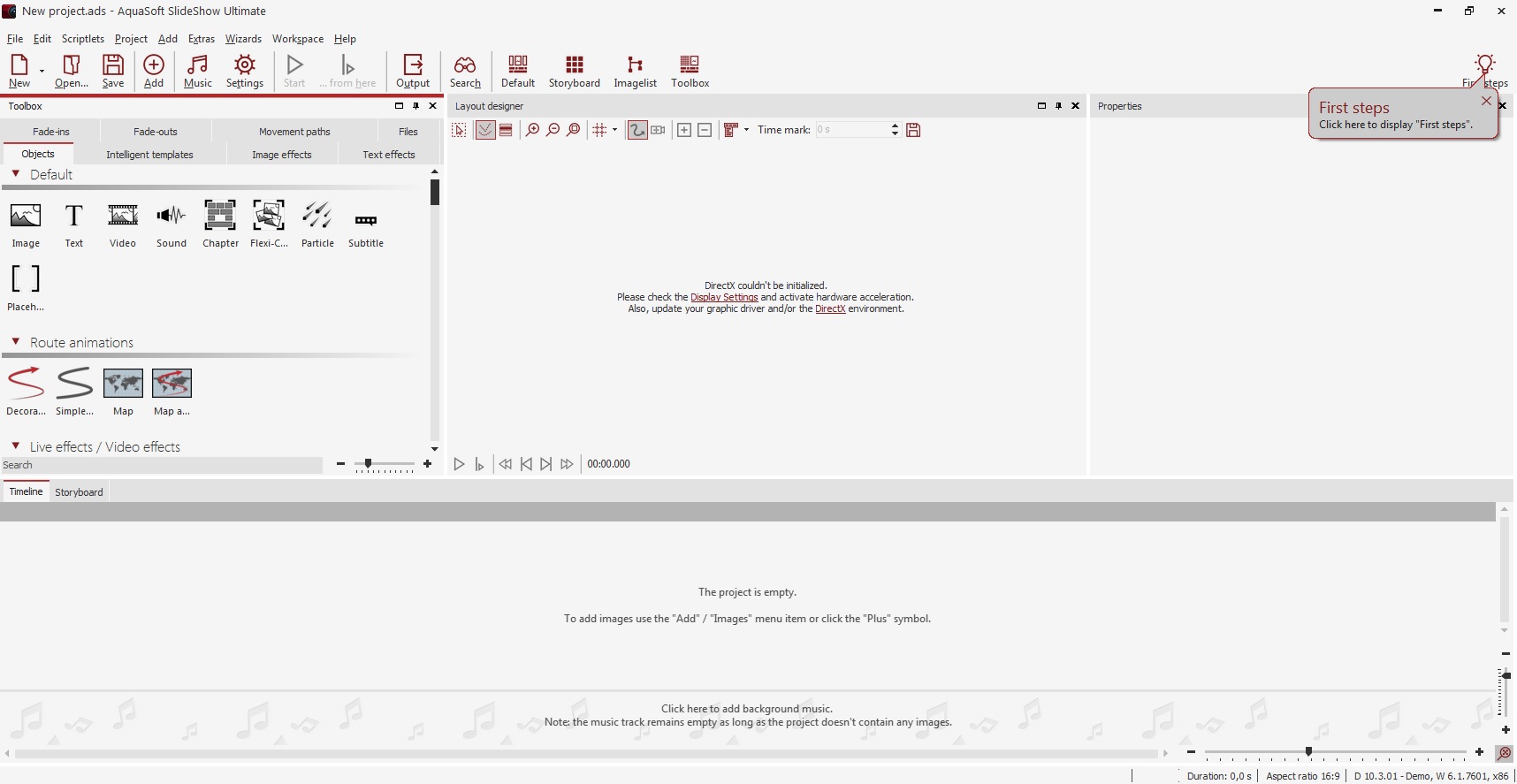Select the Flexi-Collage object
Image resolution: width=1517 pixels, height=784 pixels.
[x=269, y=225]
